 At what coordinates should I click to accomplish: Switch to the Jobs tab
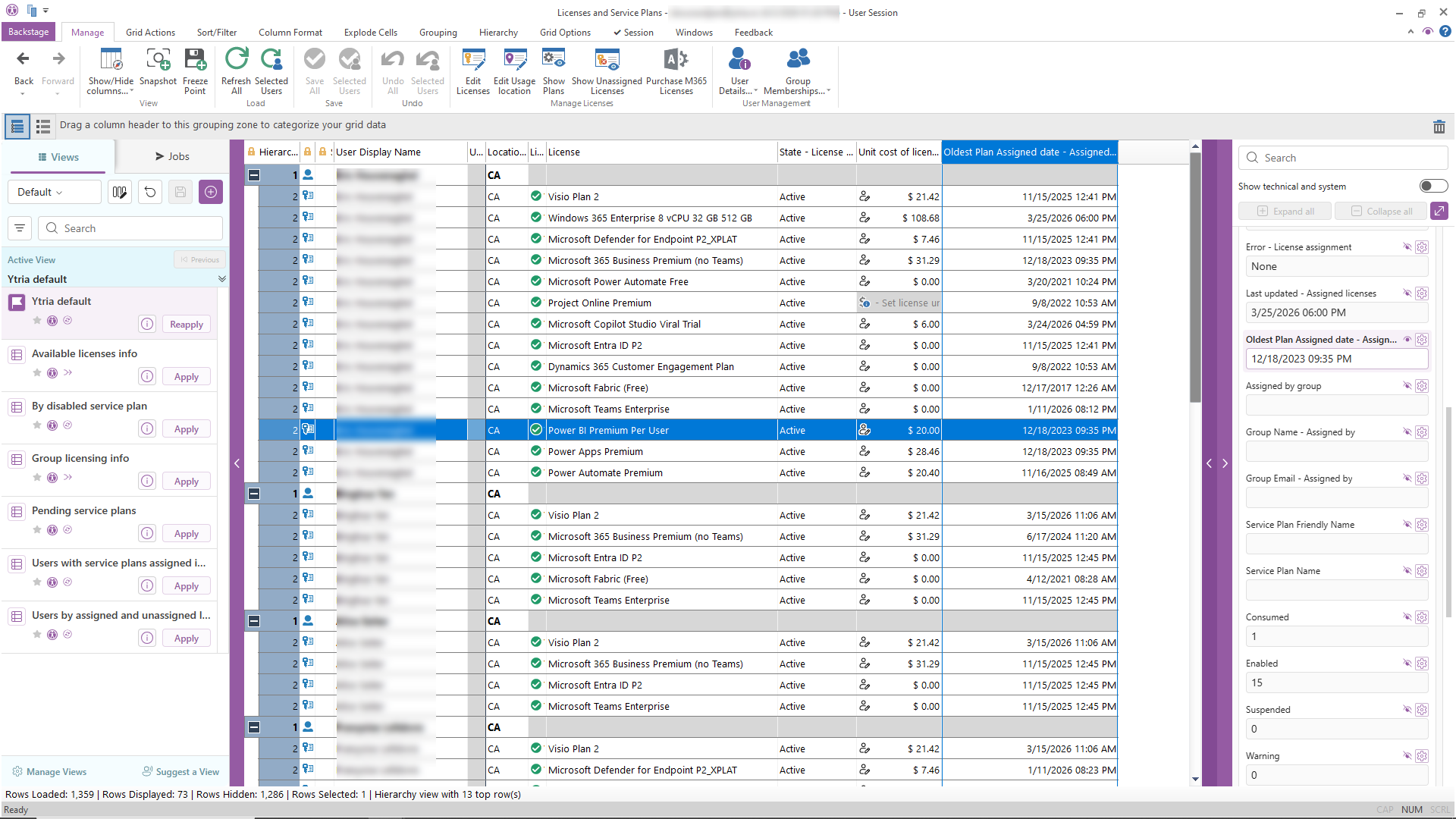coord(172,156)
